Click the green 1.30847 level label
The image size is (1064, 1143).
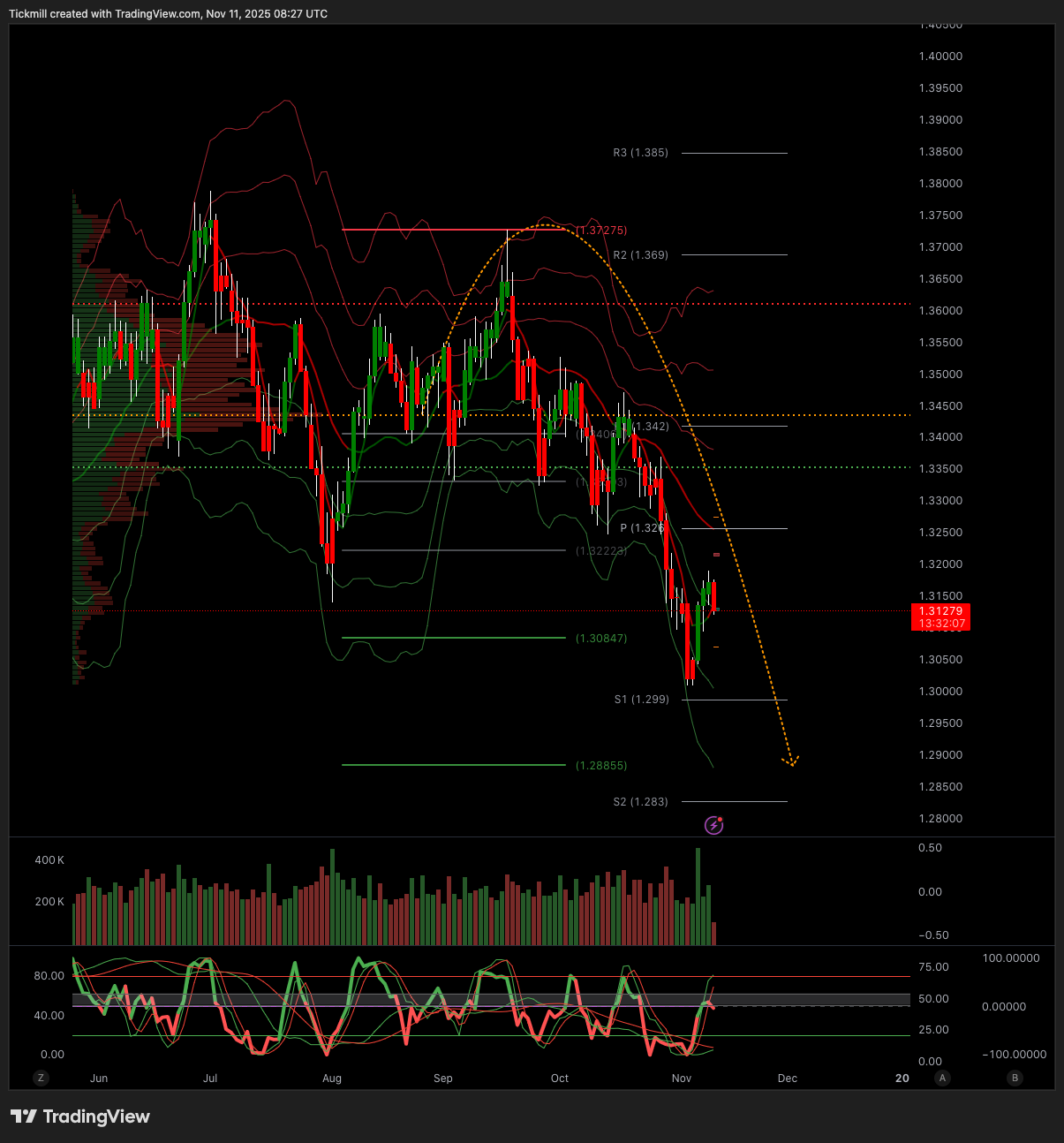[x=601, y=639]
